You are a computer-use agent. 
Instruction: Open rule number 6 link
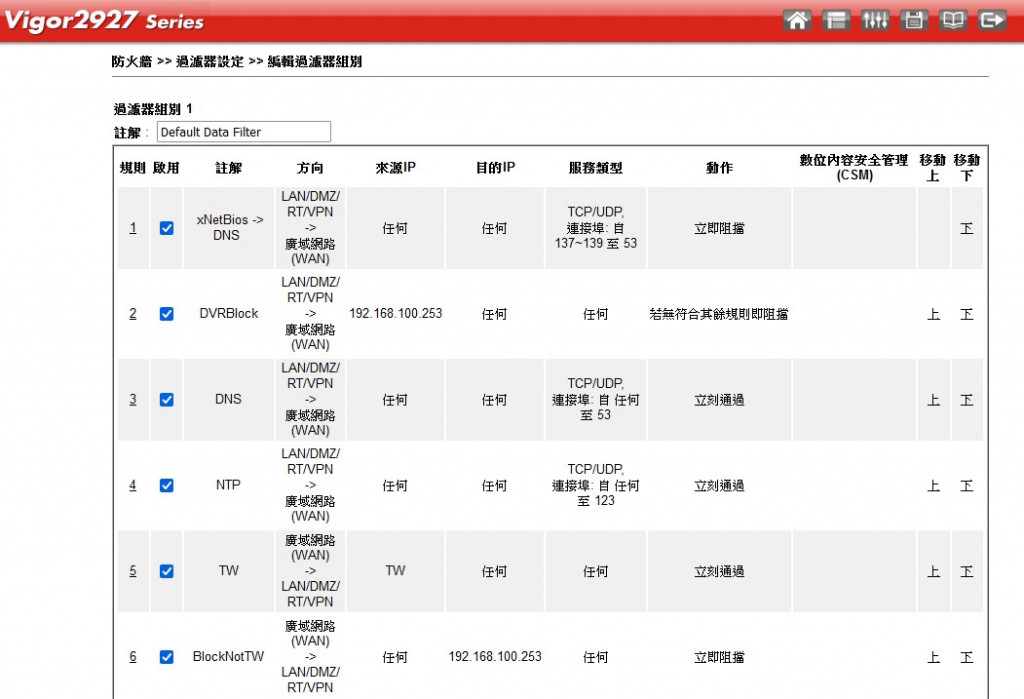(x=133, y=657)
